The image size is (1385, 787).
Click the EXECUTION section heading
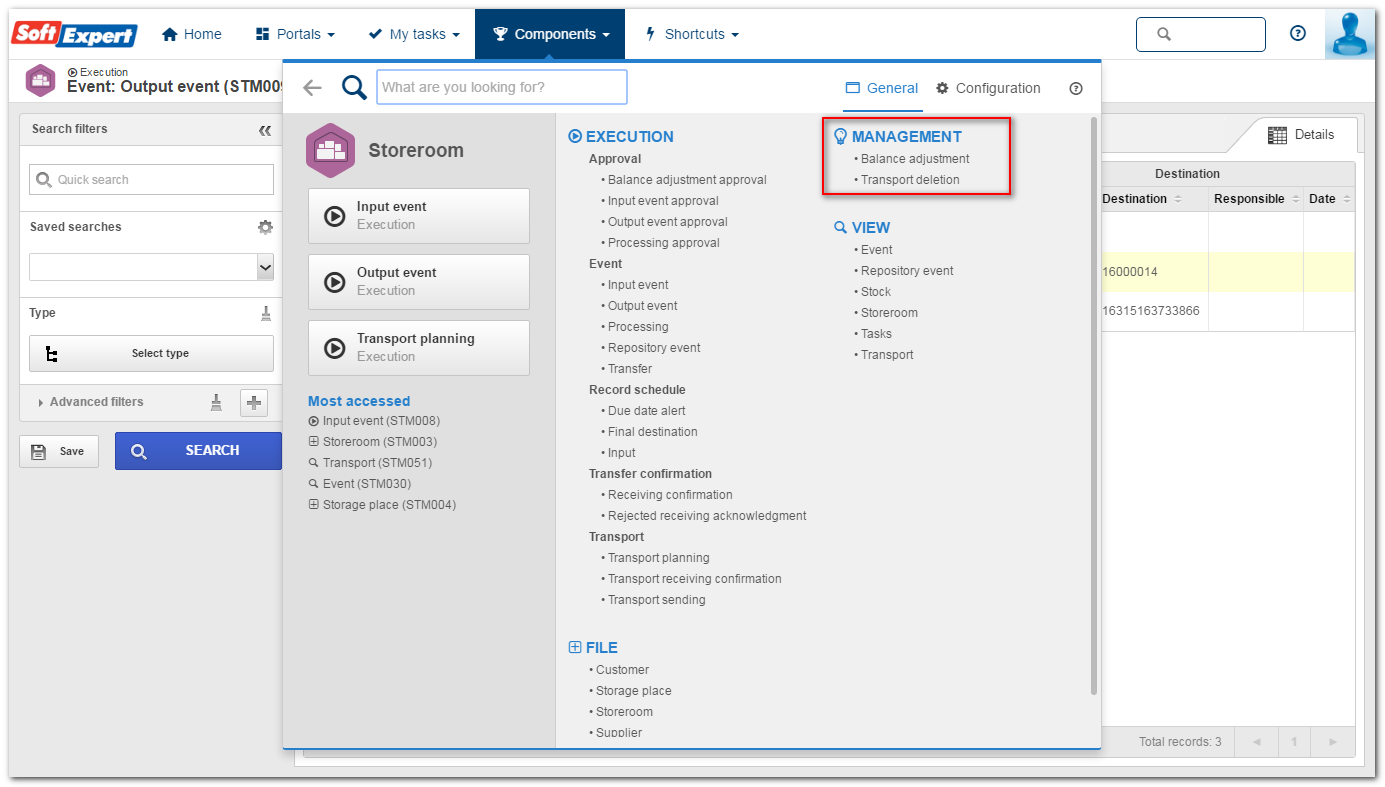(621, 137)
